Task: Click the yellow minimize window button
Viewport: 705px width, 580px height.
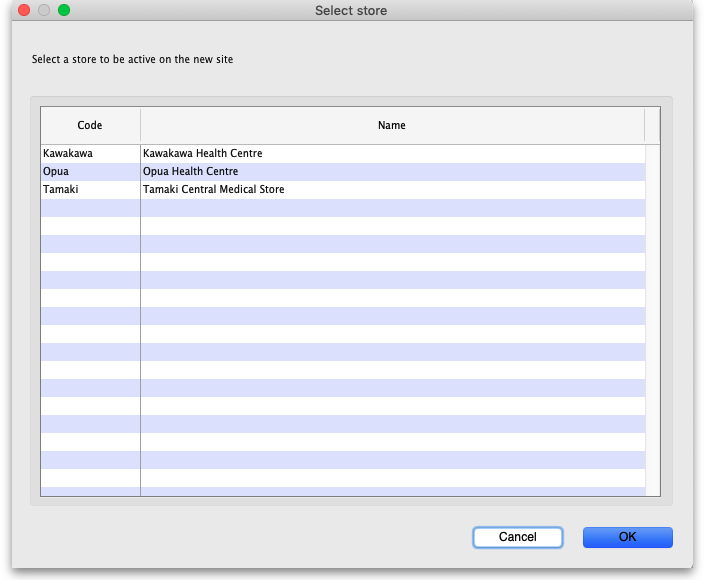Action: [x=44, y=10]
